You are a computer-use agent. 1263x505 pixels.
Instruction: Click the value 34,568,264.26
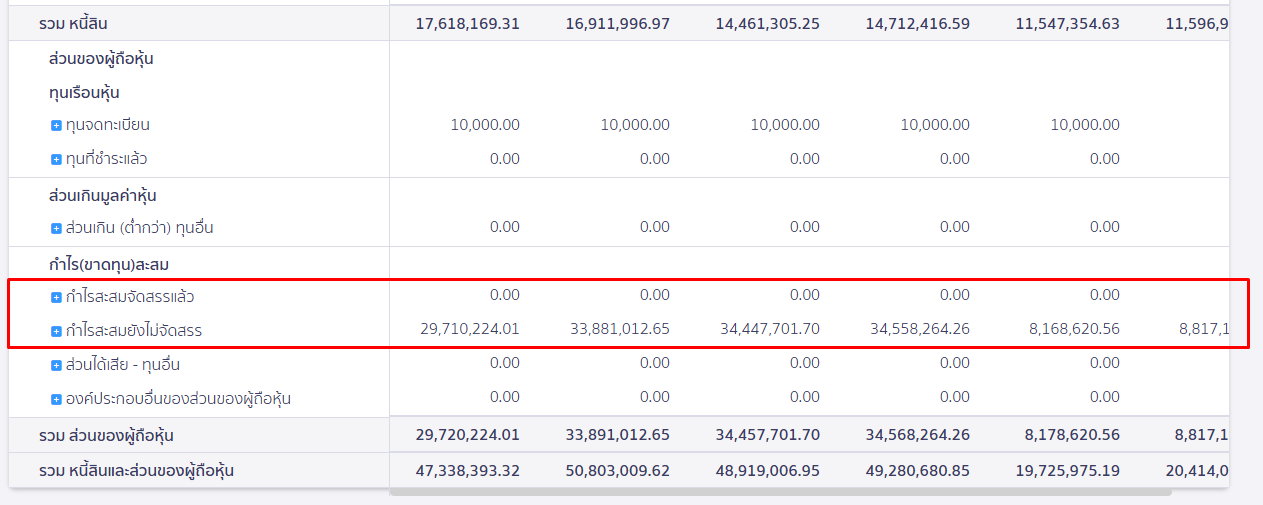tap(918, 435)
